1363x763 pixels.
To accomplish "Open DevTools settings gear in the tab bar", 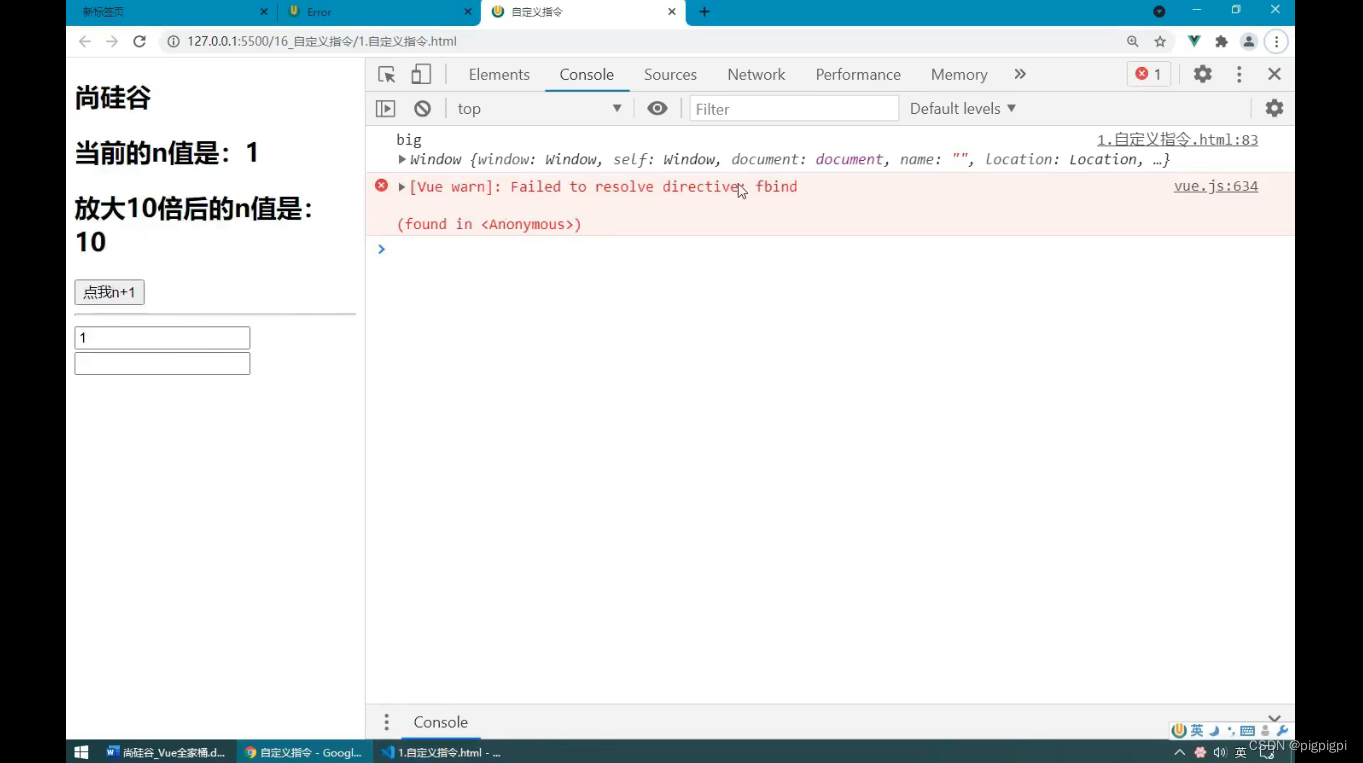I will point(1203,74).
